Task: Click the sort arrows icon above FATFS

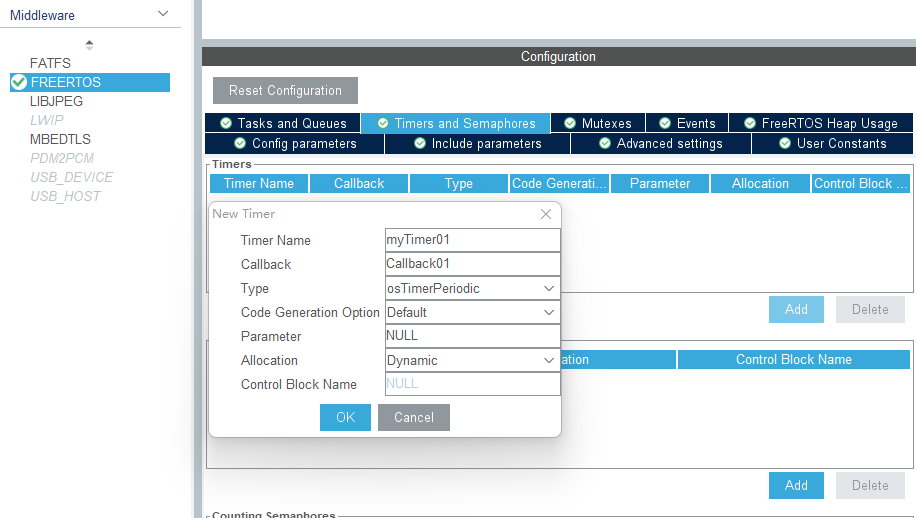Action: (89, 45)
